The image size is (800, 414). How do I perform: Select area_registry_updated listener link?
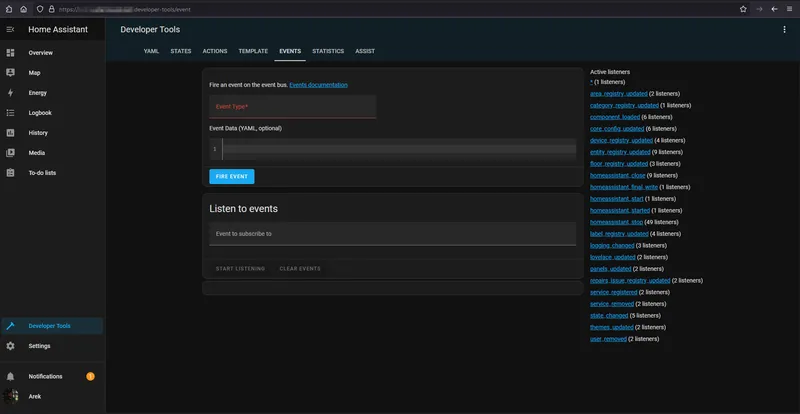(x=619, y=94)
